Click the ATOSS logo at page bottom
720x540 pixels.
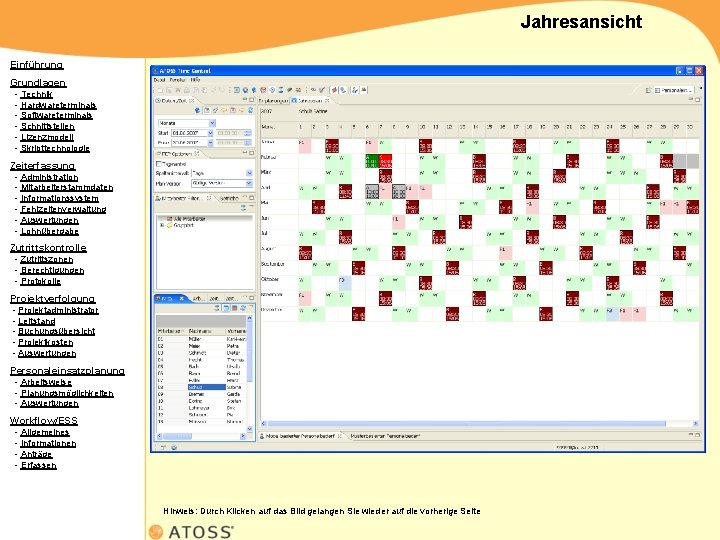point(191,532)
